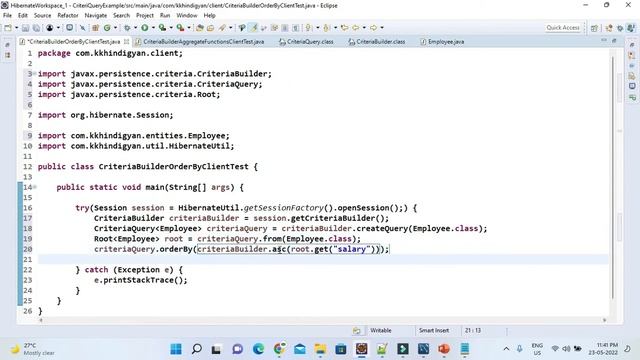Open the Project menu
640x360 pixels.
(145, 16)
